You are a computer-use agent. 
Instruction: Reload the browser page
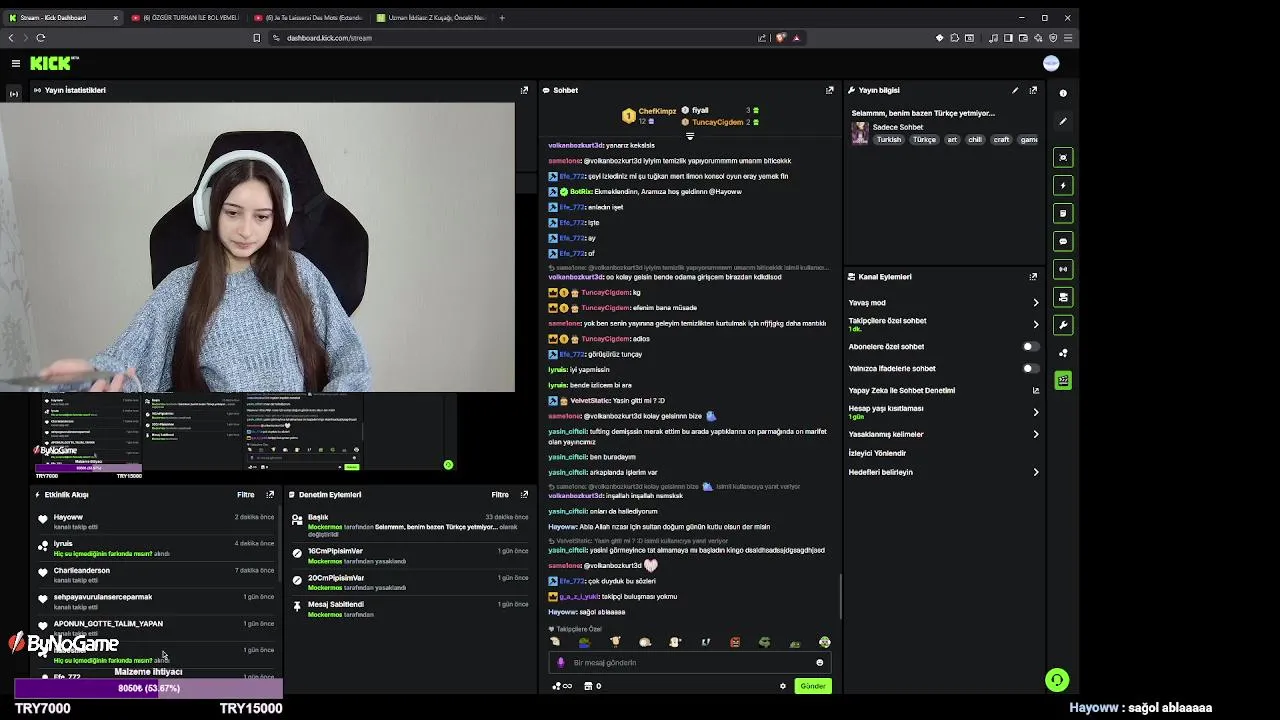41,38
